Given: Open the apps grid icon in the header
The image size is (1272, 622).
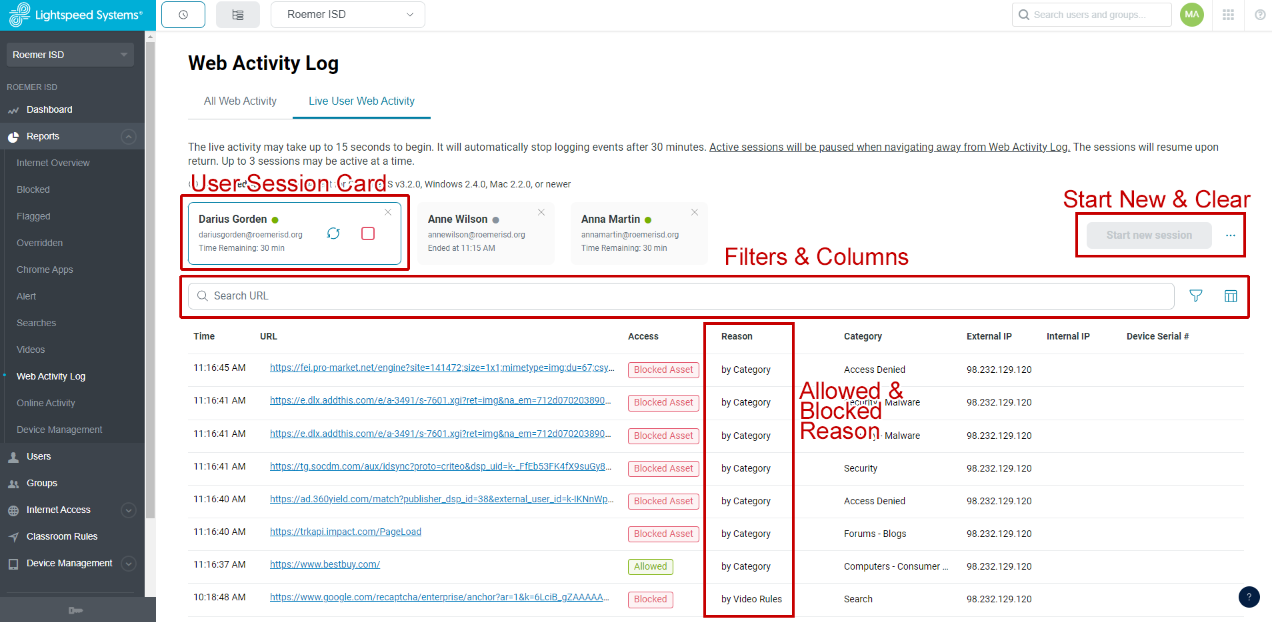Looking at the screenshot, I should pyautogui.click(x=1228, y=14).
